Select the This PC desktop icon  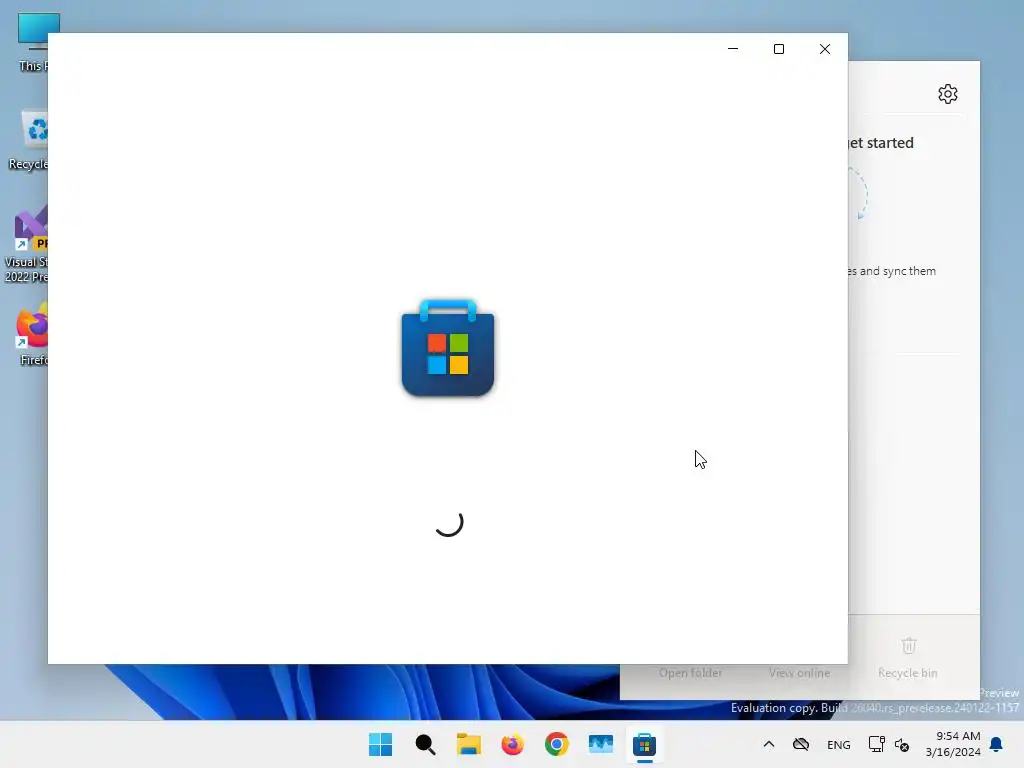pyautogui.click(x=32, y=42)
